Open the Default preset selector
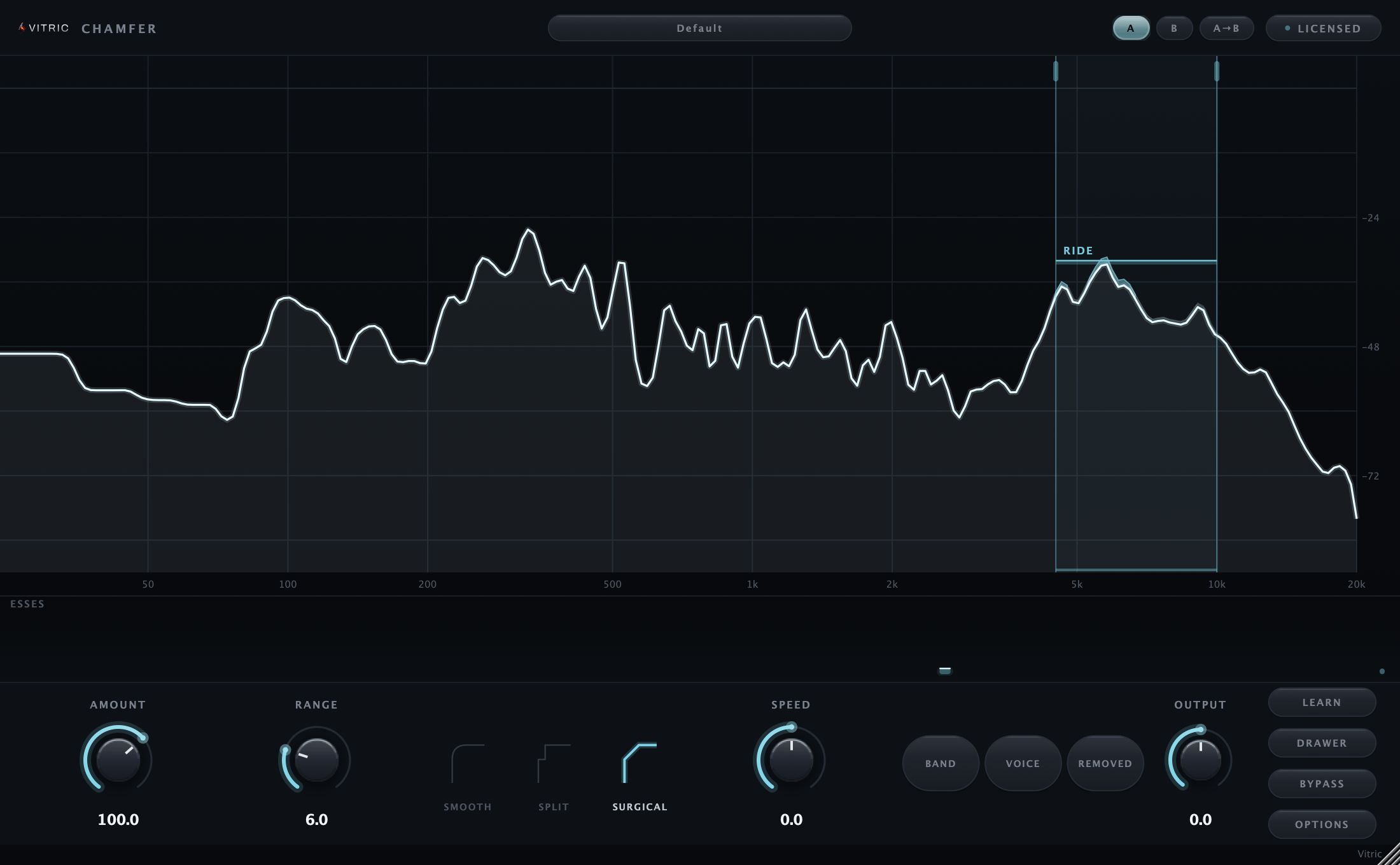Screen dimensions: 1400x865 pos(699,28)
